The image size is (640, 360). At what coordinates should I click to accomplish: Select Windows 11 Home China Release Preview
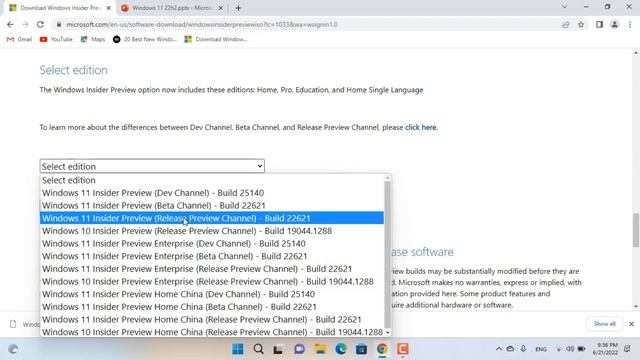pos(212,319)
